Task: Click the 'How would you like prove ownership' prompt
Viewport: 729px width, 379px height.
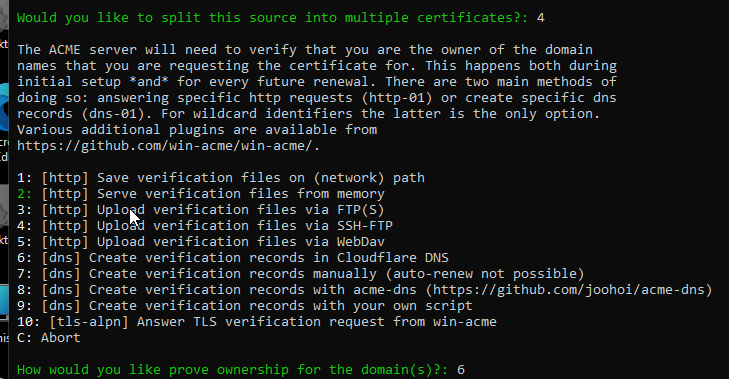Action: pos(241,370)
